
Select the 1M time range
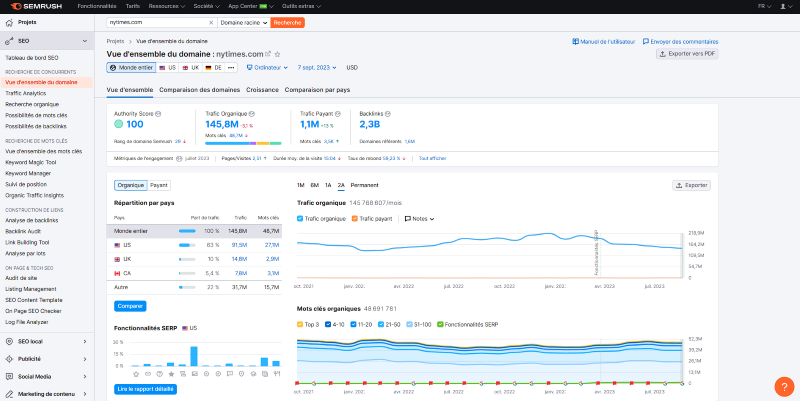(301, 185)
